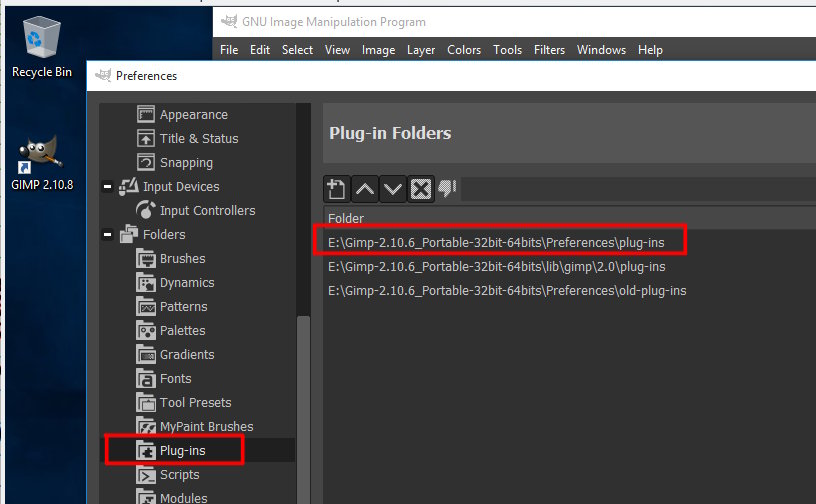This screenshot has width=816, height=504.
Task: Select the Modules label
Action: 184,498
